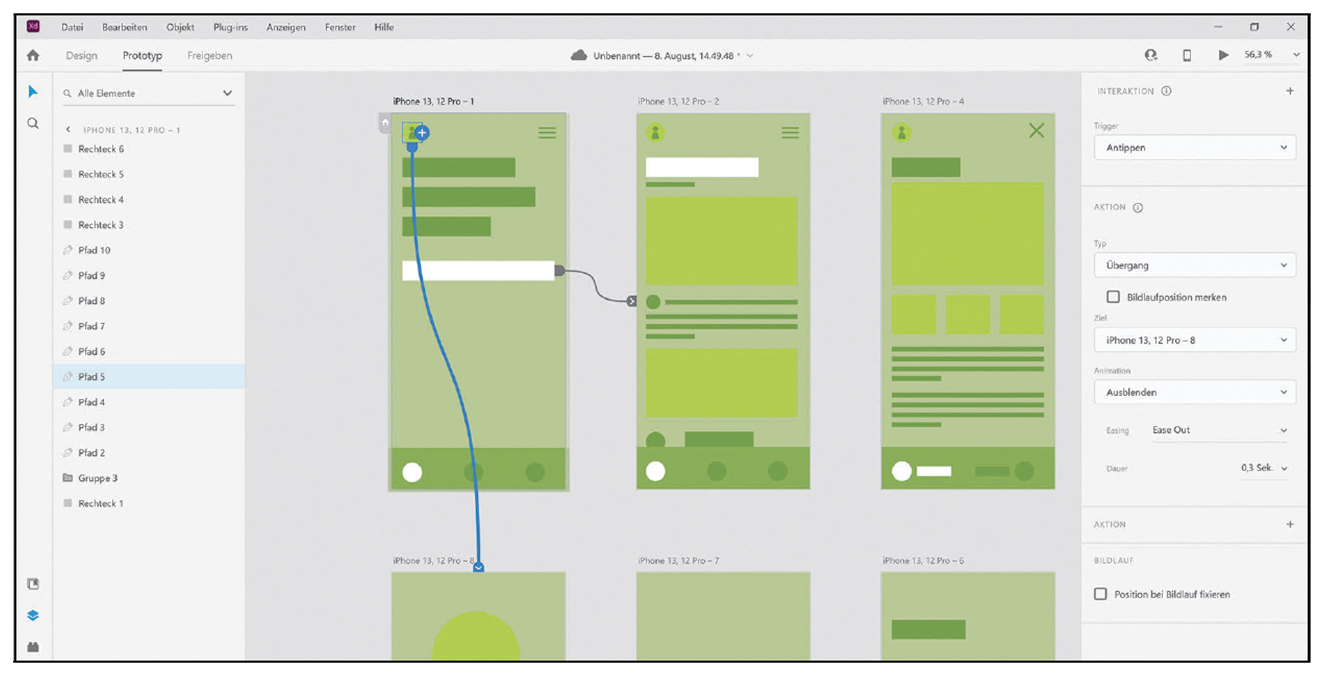Toggle Position bei Bildlauf fixieren checkbox
The height and width of the screenshot is (678, 1321).
click(1101, 594)
